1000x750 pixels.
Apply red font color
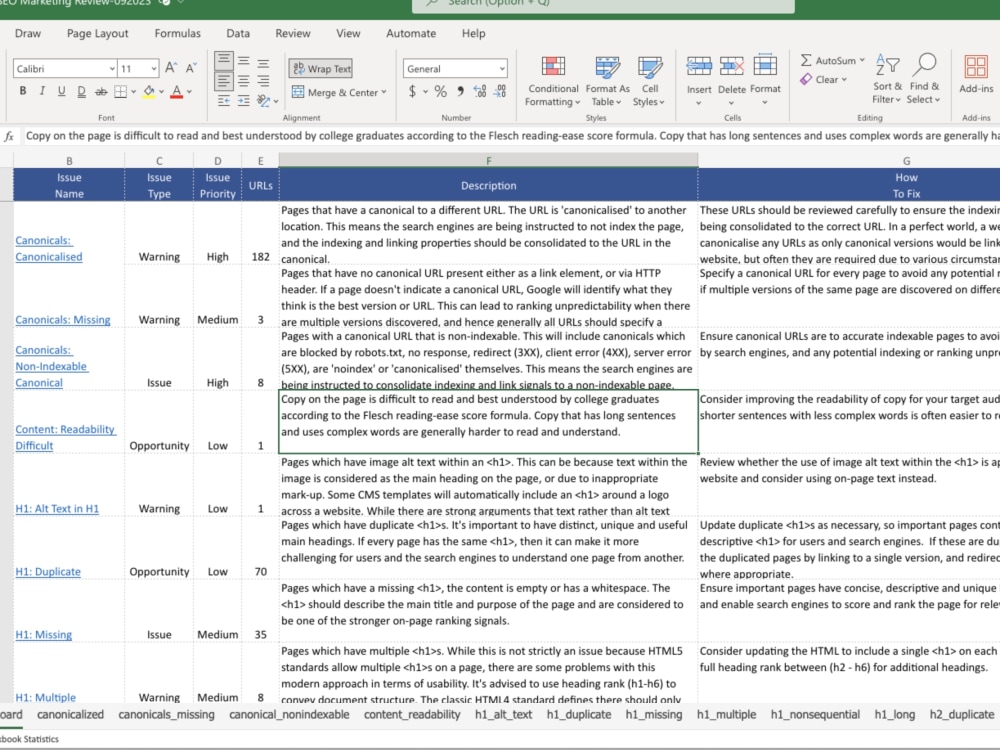coord(177,91)
